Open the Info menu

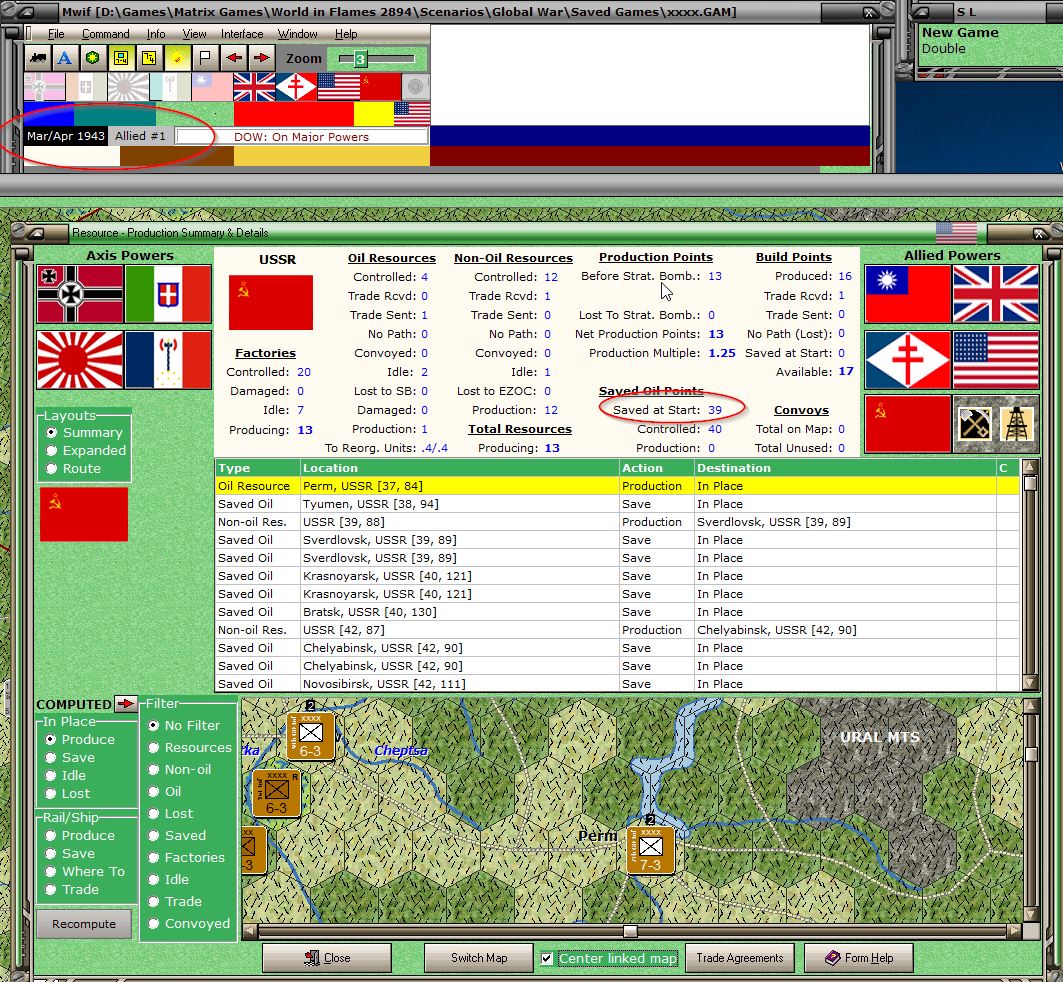(x=156, y=34)
